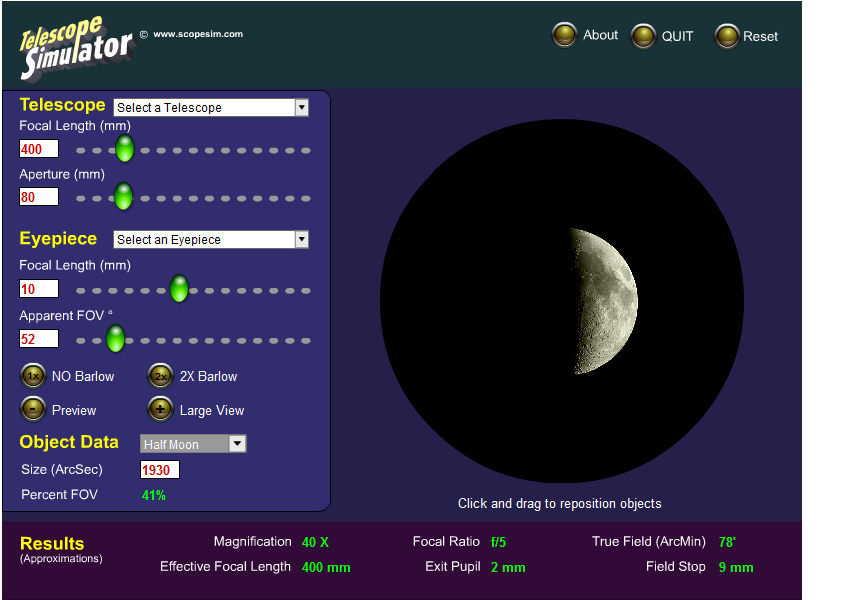Image resolution: width=864 pixels, height=600 pixels.
Task: Select the 2X Barlow button
Action: (x=160, y=376)
